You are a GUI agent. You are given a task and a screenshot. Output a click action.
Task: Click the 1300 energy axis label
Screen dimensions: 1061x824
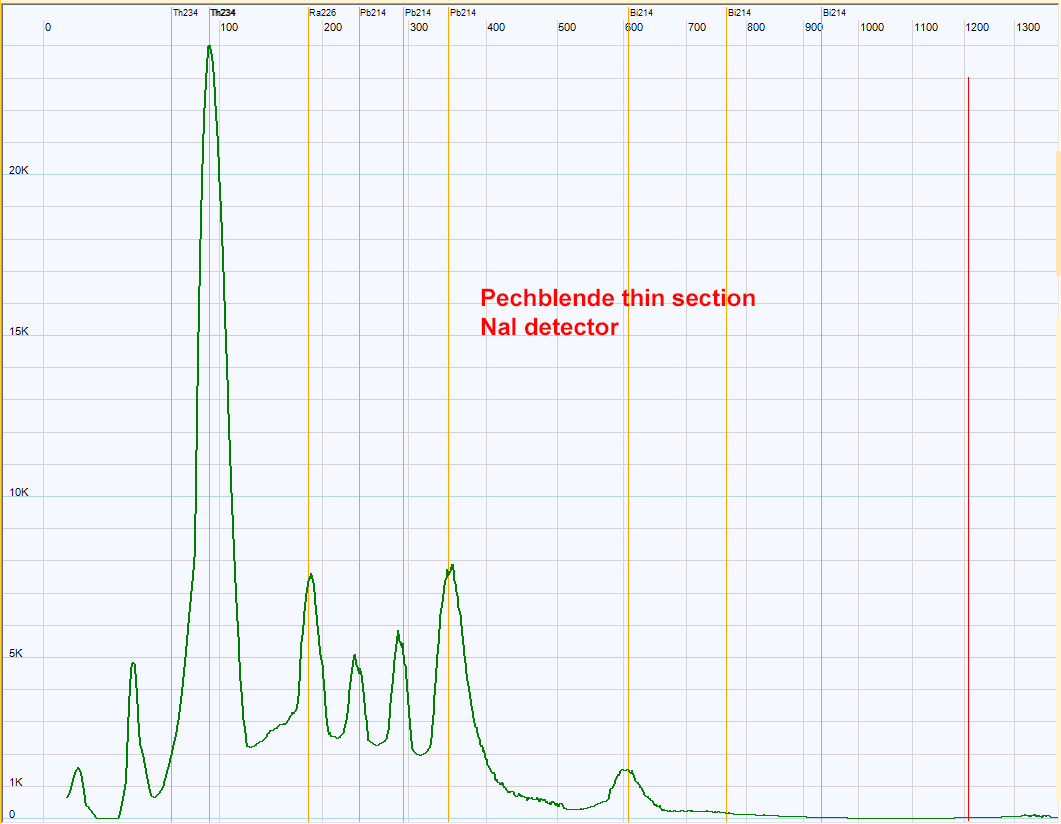pos(1029,28)
